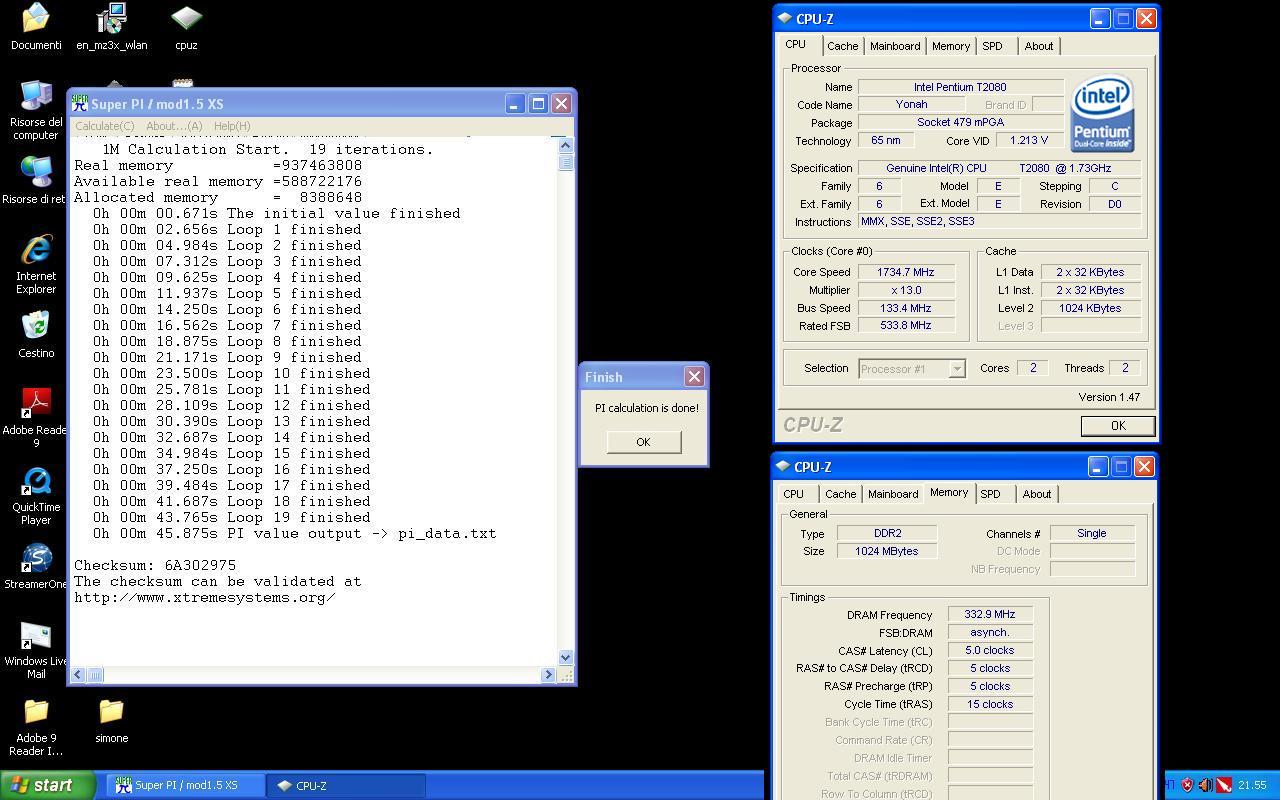Launch Internet Explorer from desktop
1280x800 pixels.
click(x=36, y=264)
